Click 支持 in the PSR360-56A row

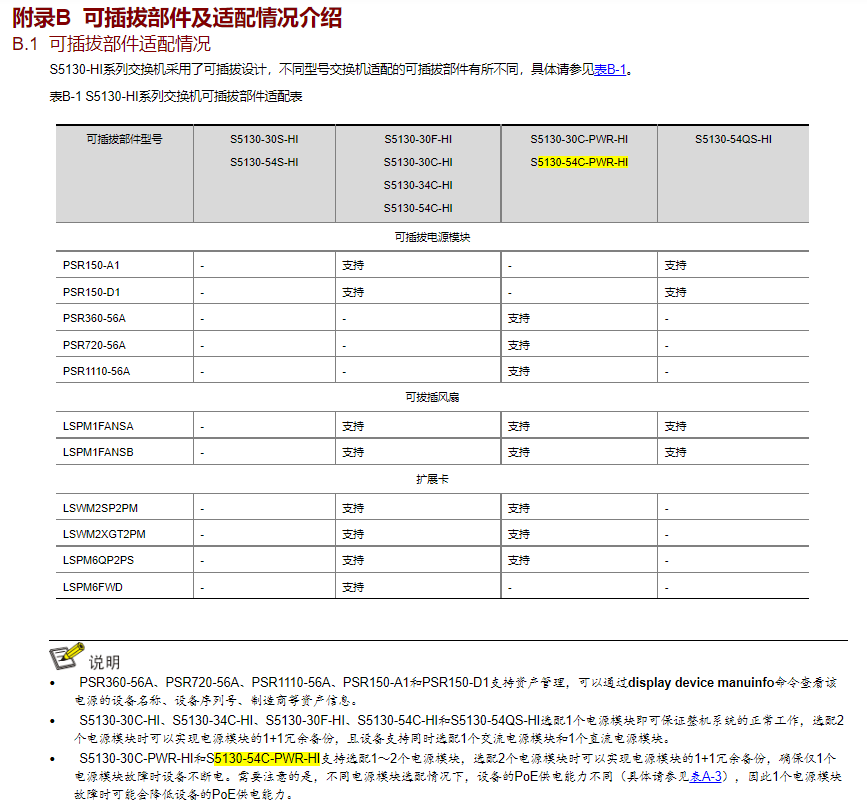coord(519,318)
